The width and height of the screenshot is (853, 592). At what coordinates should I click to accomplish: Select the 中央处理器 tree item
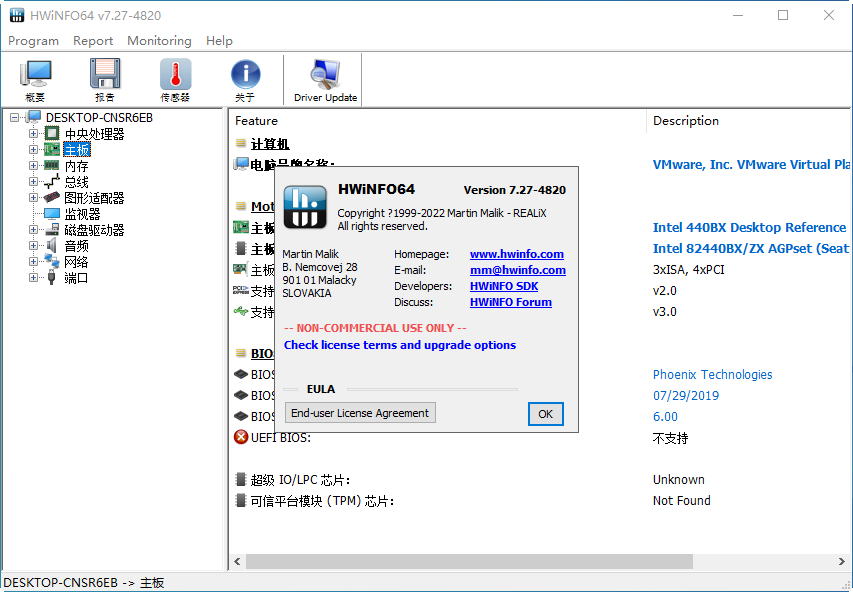coord(94,134)
